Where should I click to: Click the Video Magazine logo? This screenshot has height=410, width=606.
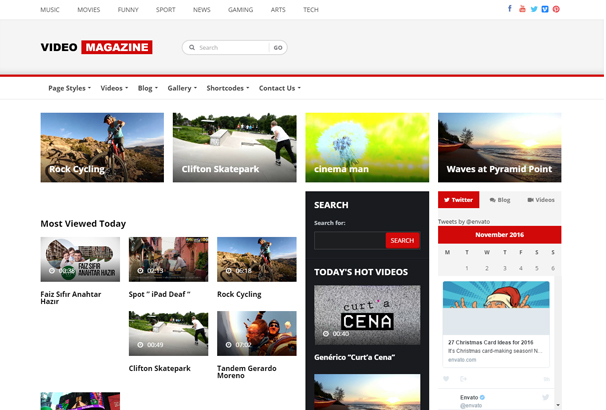(96, 47)
